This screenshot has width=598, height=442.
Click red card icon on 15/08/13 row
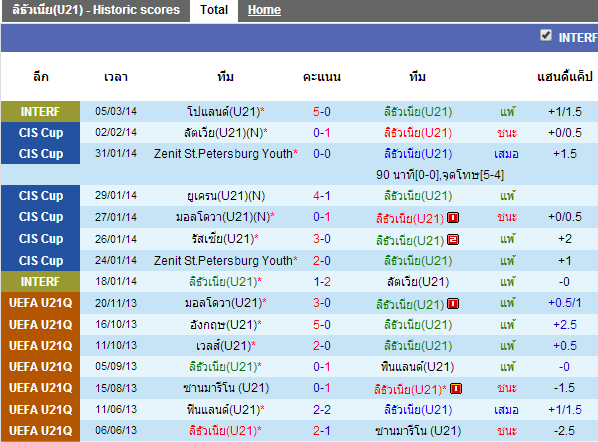[x=456, y=389]
